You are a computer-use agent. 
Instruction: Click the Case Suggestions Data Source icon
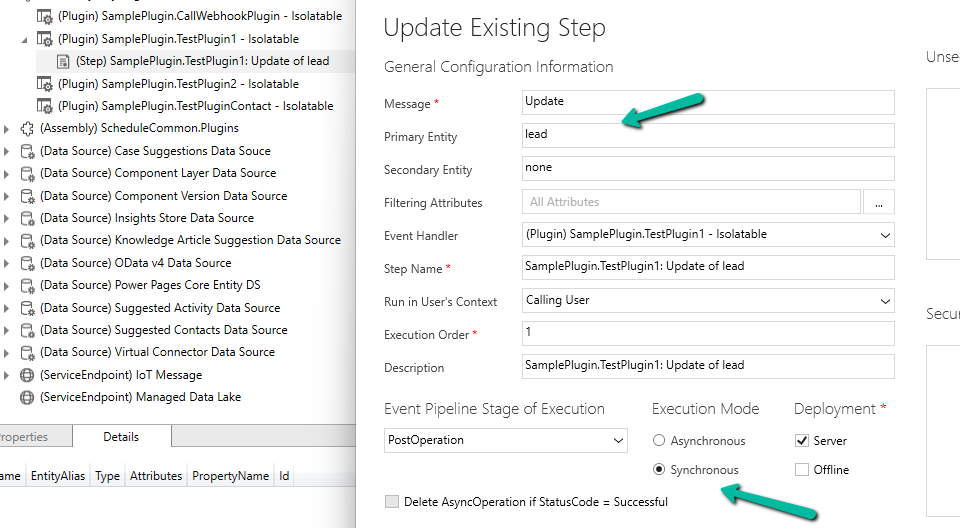(27, 152)
